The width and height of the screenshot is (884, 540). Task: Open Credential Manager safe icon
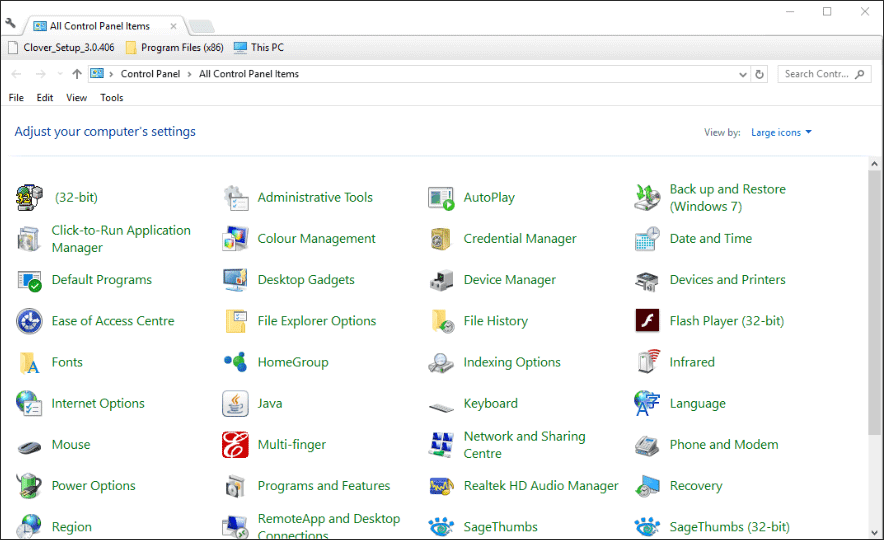441,239
